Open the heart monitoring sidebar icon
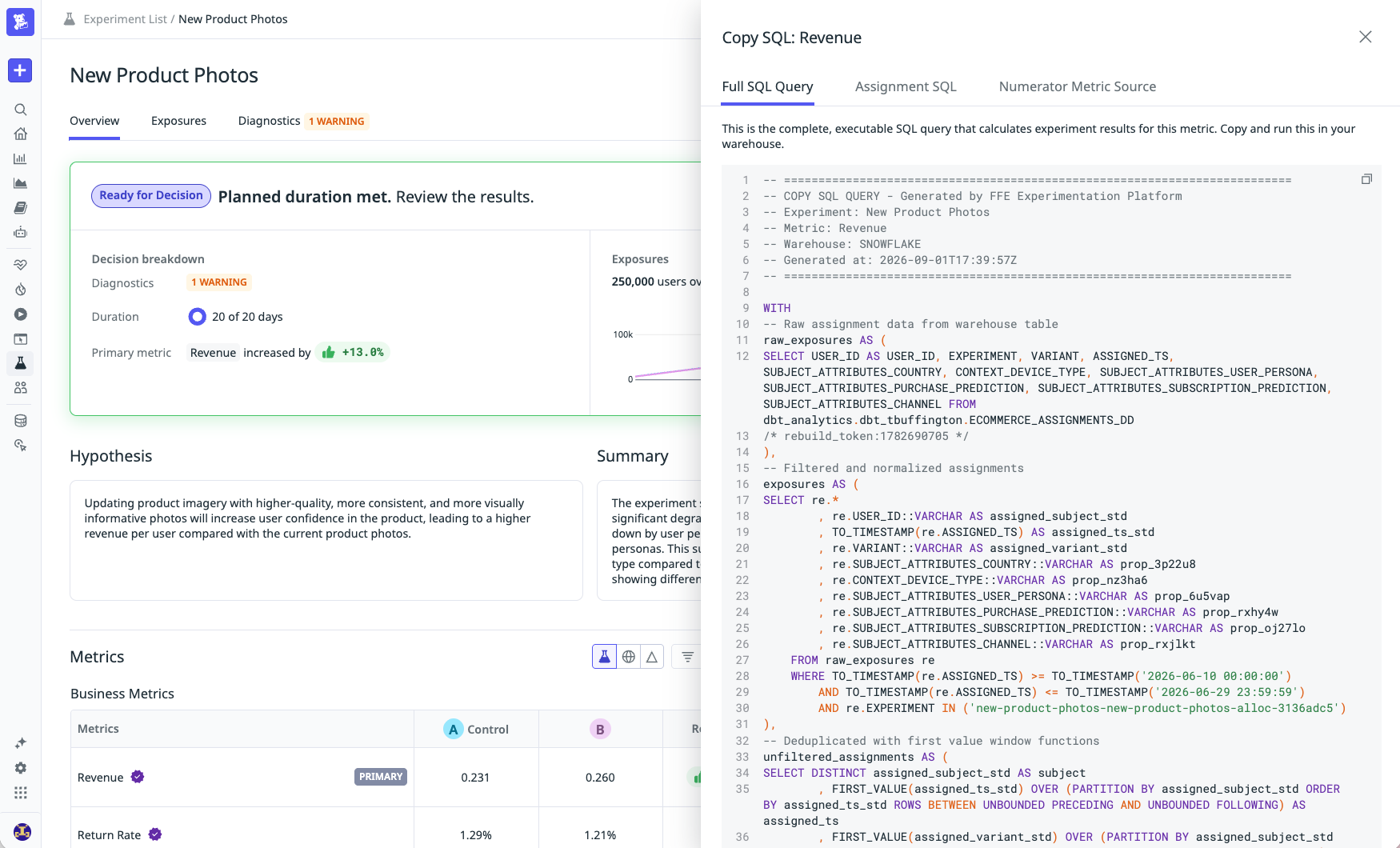The height and width of the screenshot is (848, 1400). (x=21, y=265)
